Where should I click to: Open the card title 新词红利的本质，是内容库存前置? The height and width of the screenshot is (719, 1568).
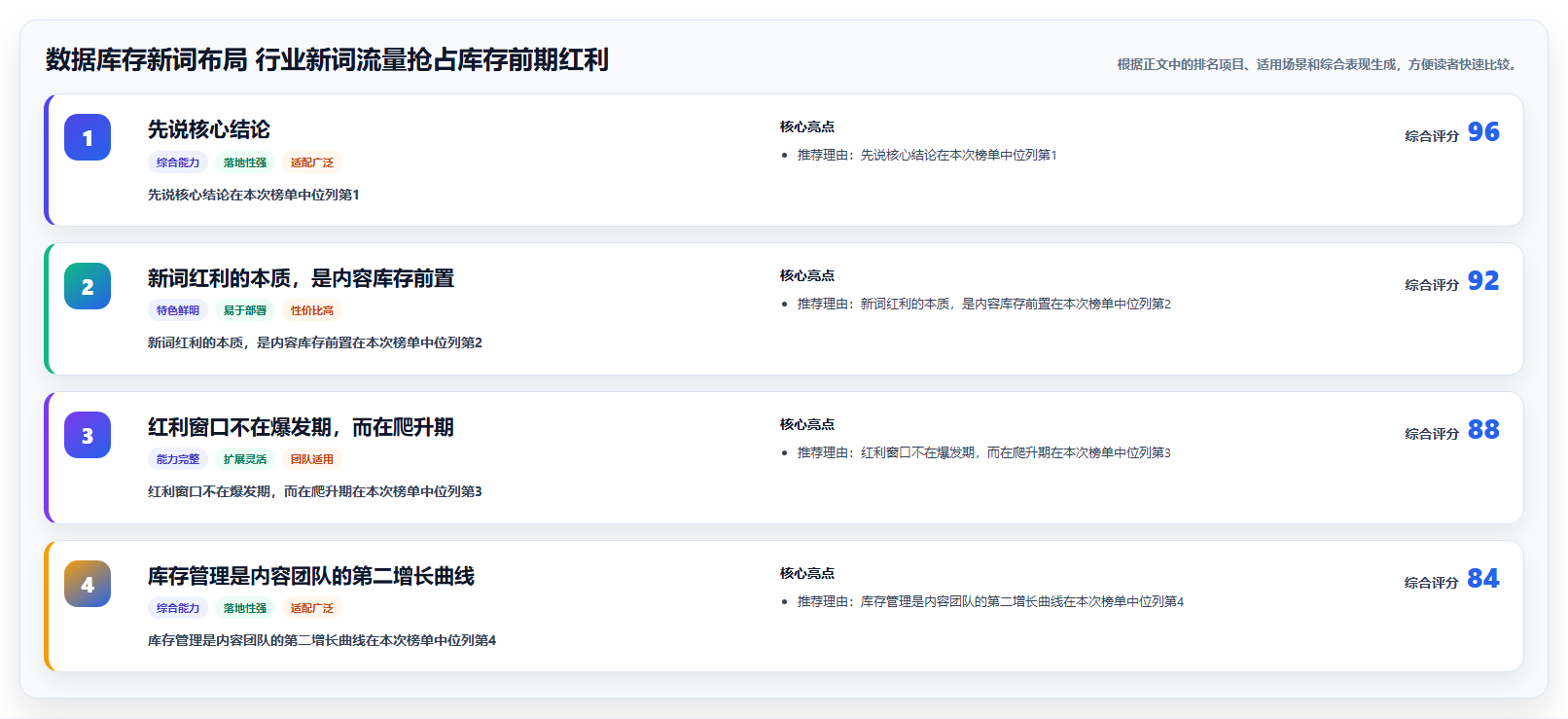(301, 278)
